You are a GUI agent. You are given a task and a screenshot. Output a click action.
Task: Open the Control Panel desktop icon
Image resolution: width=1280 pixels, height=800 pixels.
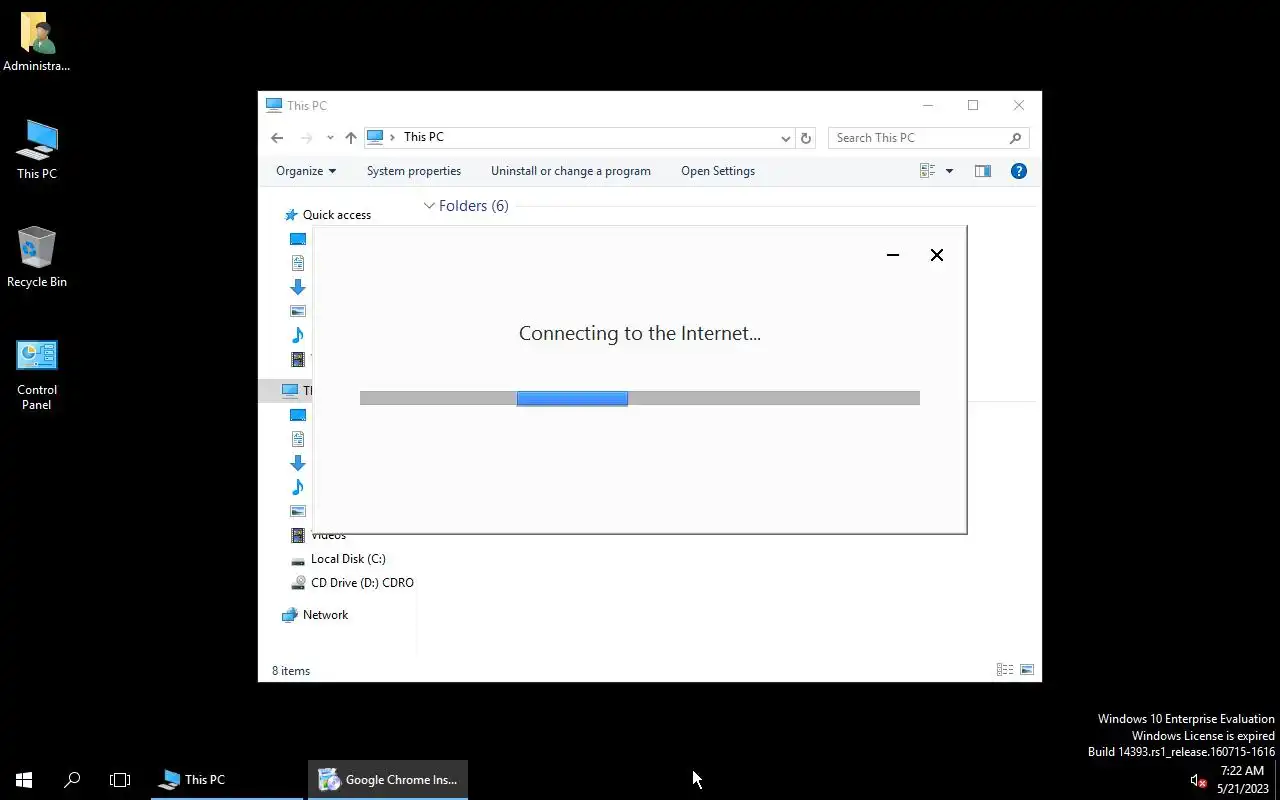coord(37,374)
